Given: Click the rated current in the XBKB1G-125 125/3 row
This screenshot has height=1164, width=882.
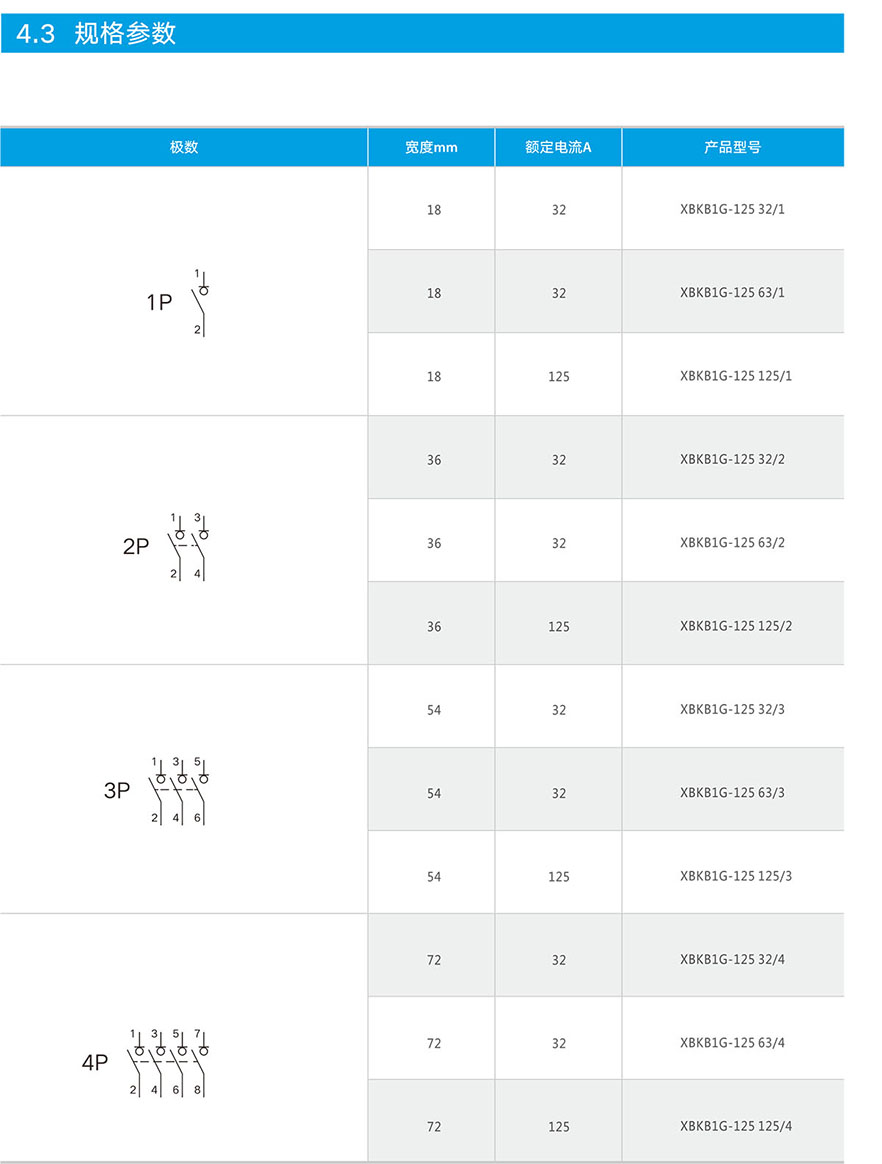Looking at the screenshot, I should [558, 877].
